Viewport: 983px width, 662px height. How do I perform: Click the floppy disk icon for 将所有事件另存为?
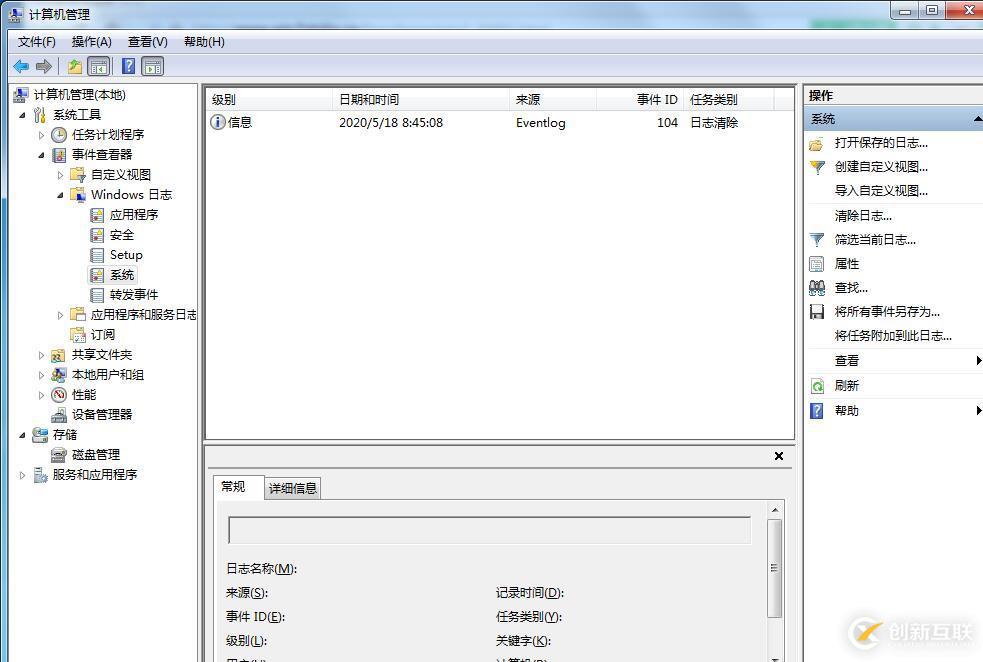(817, 312)
